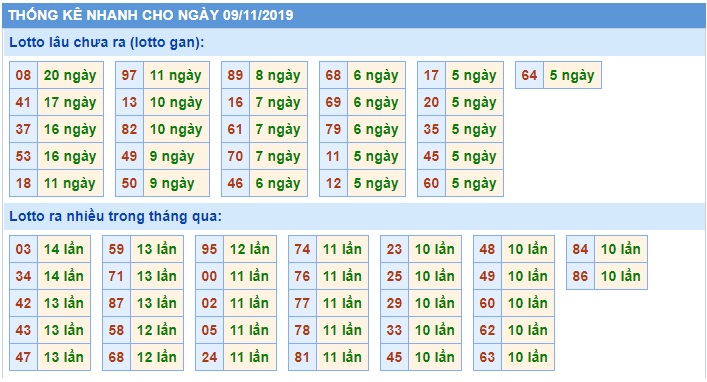
Task: Select number cell 03
Action: 23,249
